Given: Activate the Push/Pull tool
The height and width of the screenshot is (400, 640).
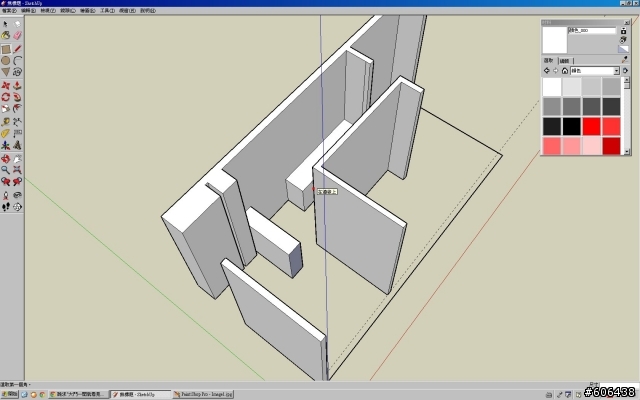Looking at the screenshot, I should 17,86.
